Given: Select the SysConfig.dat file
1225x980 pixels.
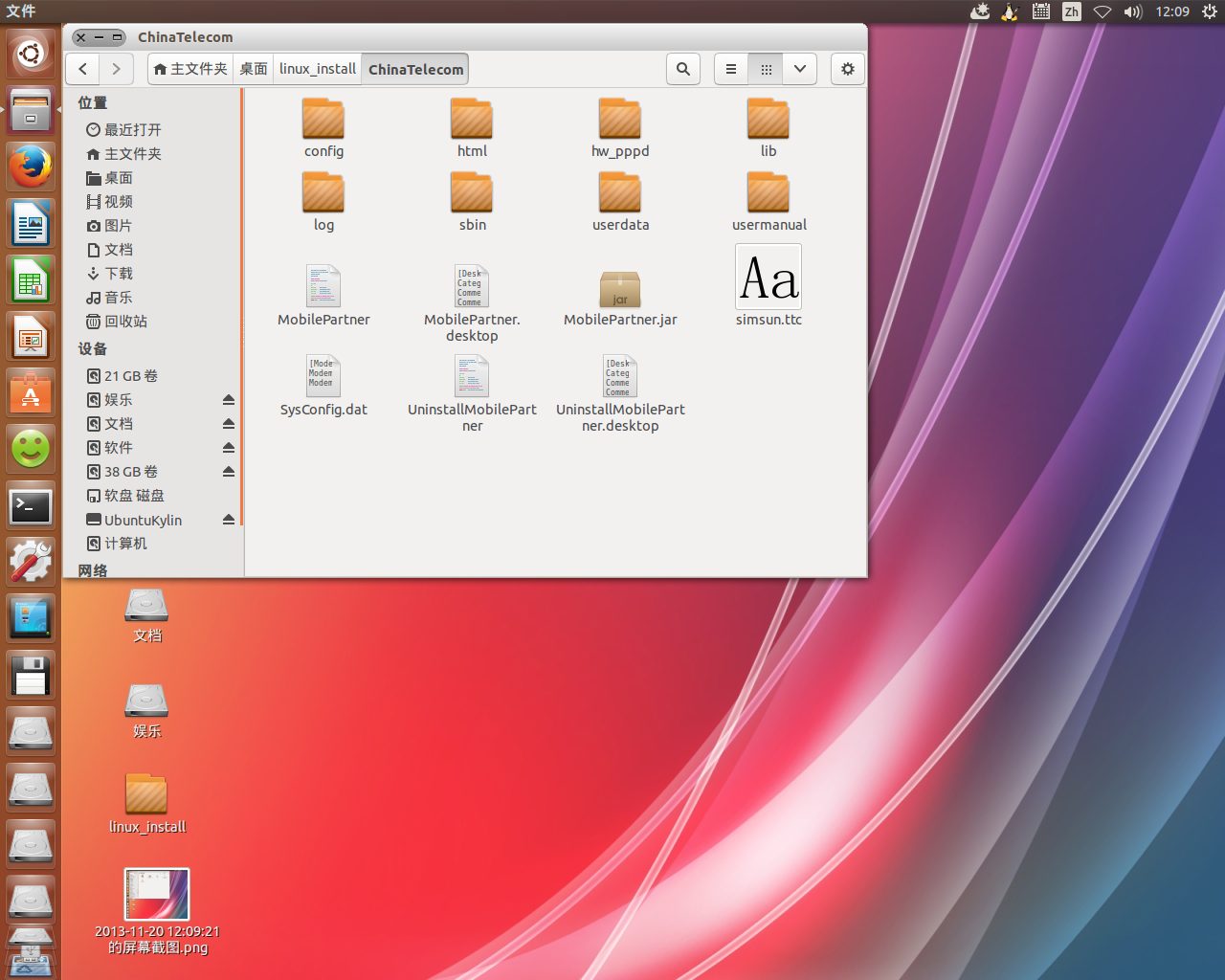Looking at the screenshot, I should (323, 386).
